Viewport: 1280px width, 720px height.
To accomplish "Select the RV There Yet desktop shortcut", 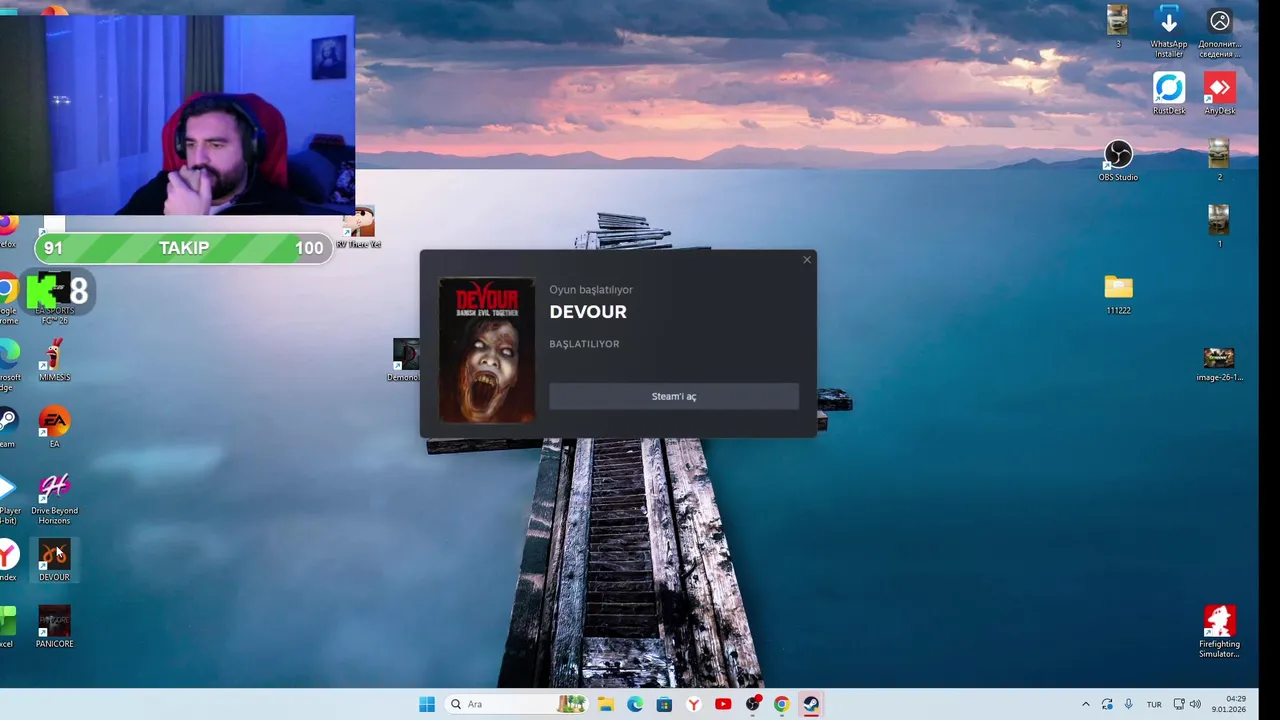I will [358, 228].
